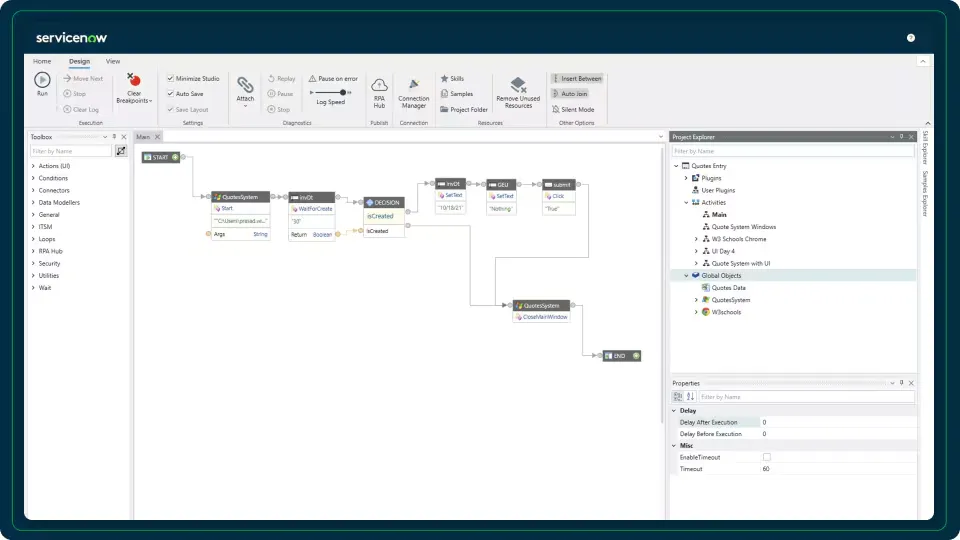960x540 pixels.
Task: Select Quotes Data global object
Action: coord(728,288)
